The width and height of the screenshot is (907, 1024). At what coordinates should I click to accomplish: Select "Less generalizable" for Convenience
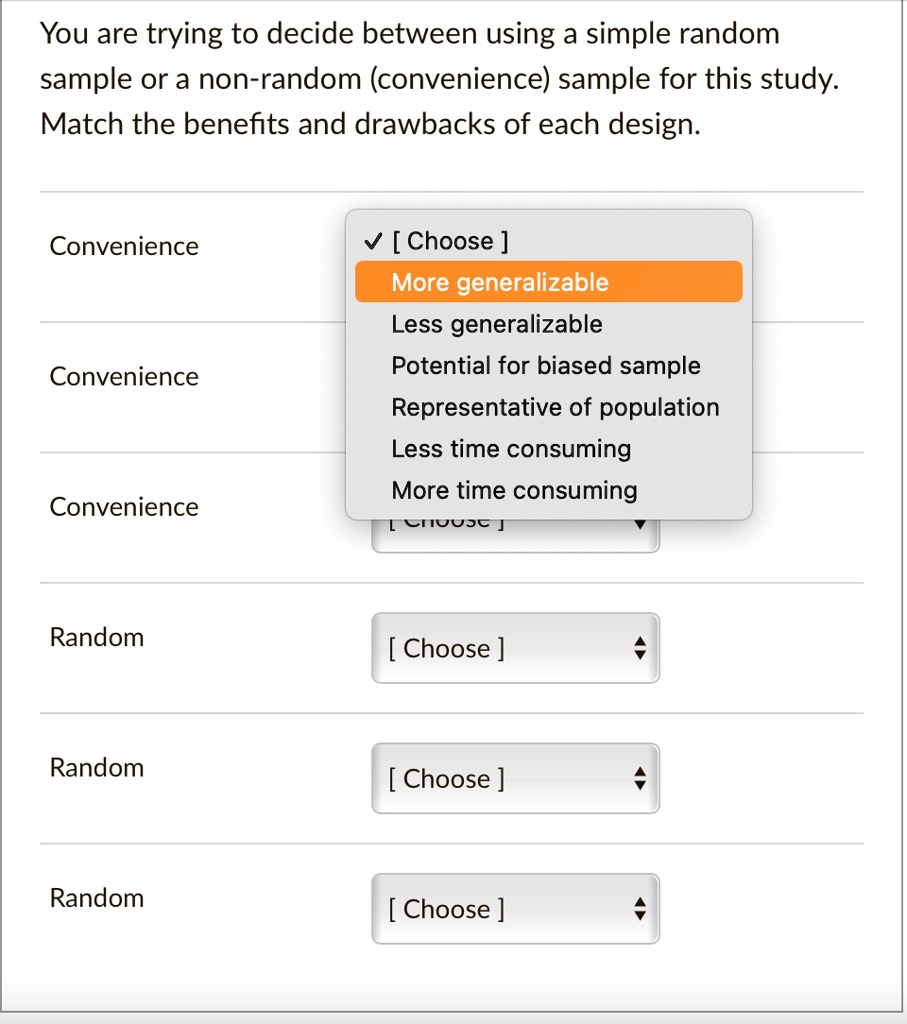496,323
